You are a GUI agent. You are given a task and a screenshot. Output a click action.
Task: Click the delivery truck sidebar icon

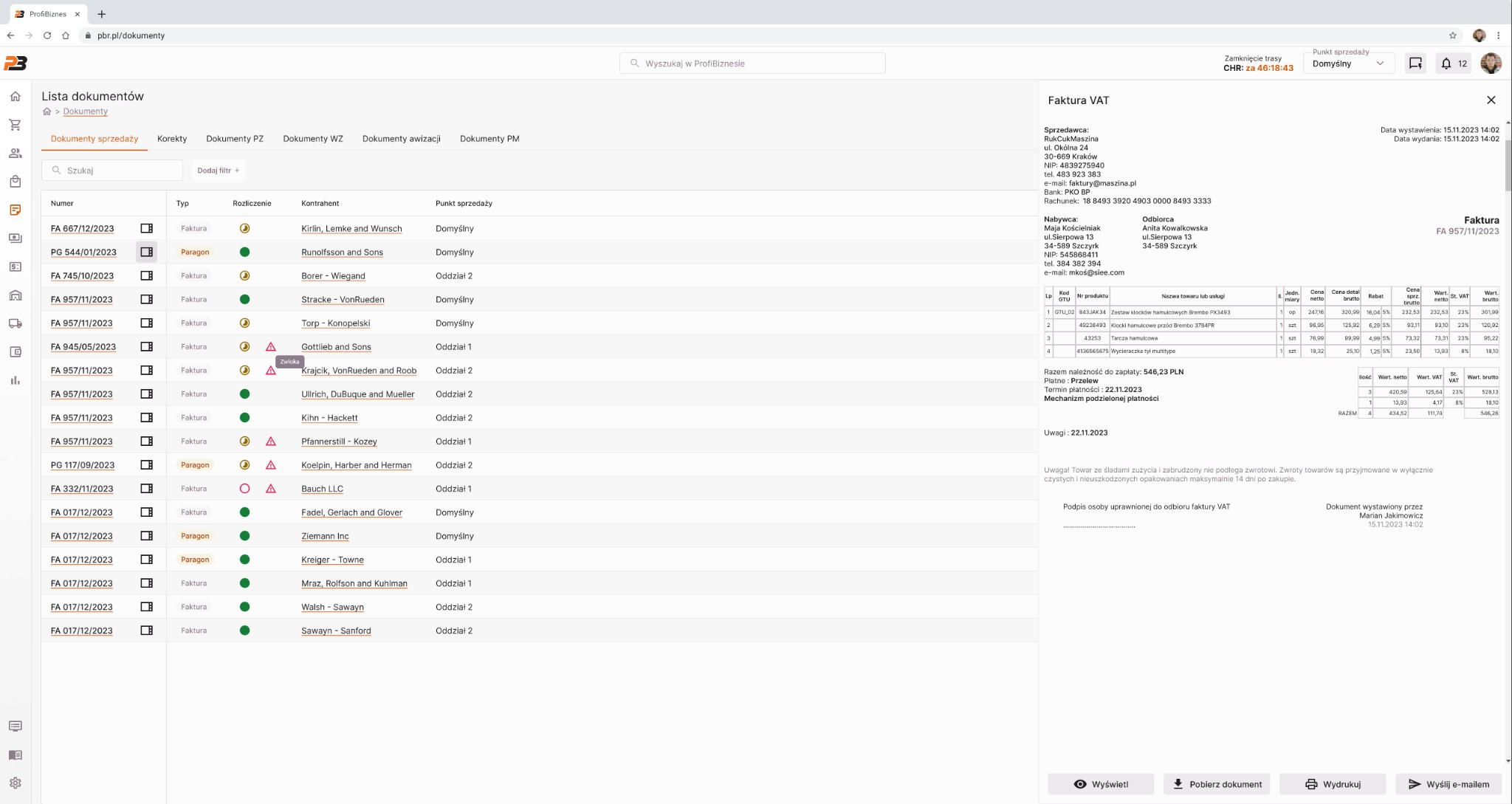tap(15, 323)
